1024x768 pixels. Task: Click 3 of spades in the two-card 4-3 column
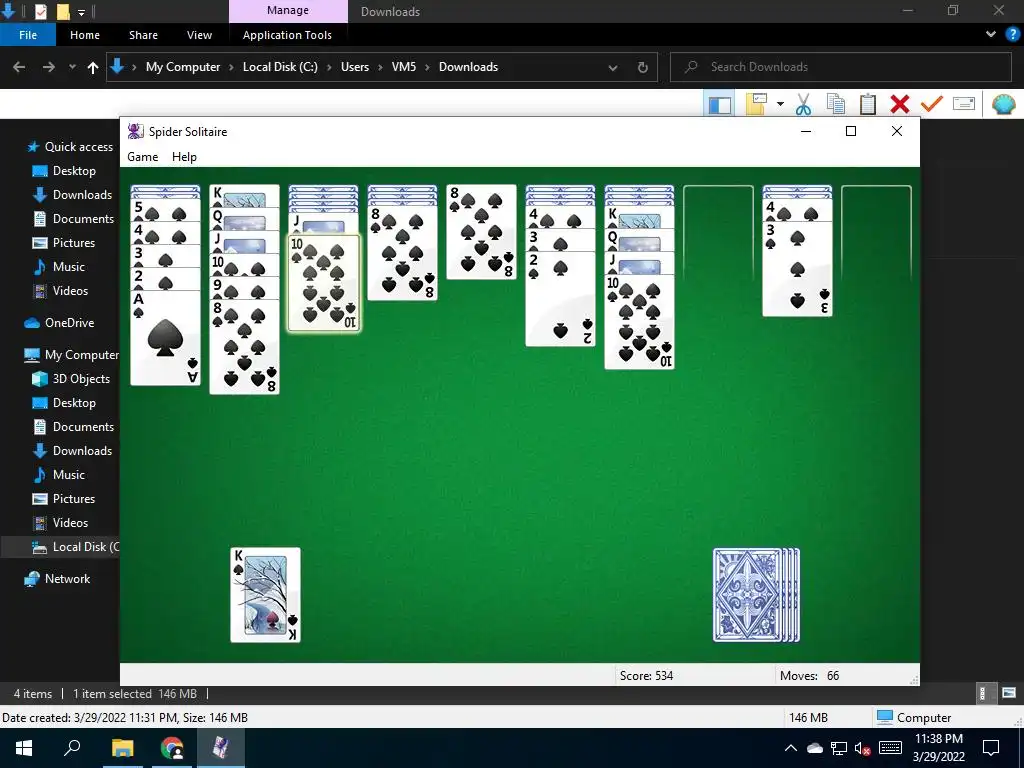(x=797, y=268)
